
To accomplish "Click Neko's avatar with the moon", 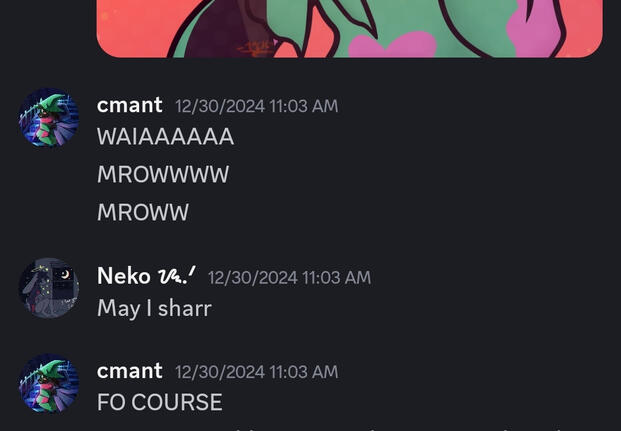I will pyautogui.click(x=49, y=288).
